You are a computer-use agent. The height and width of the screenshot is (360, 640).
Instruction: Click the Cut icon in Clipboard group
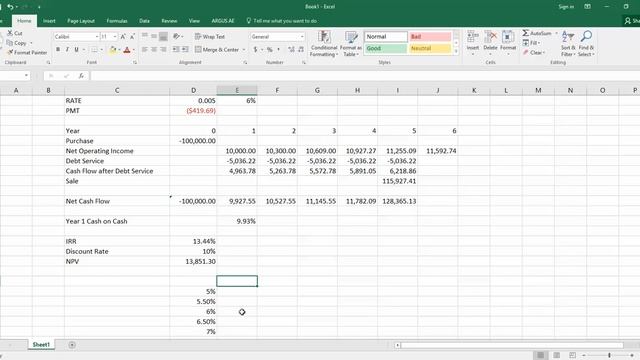tap(10, 33)
